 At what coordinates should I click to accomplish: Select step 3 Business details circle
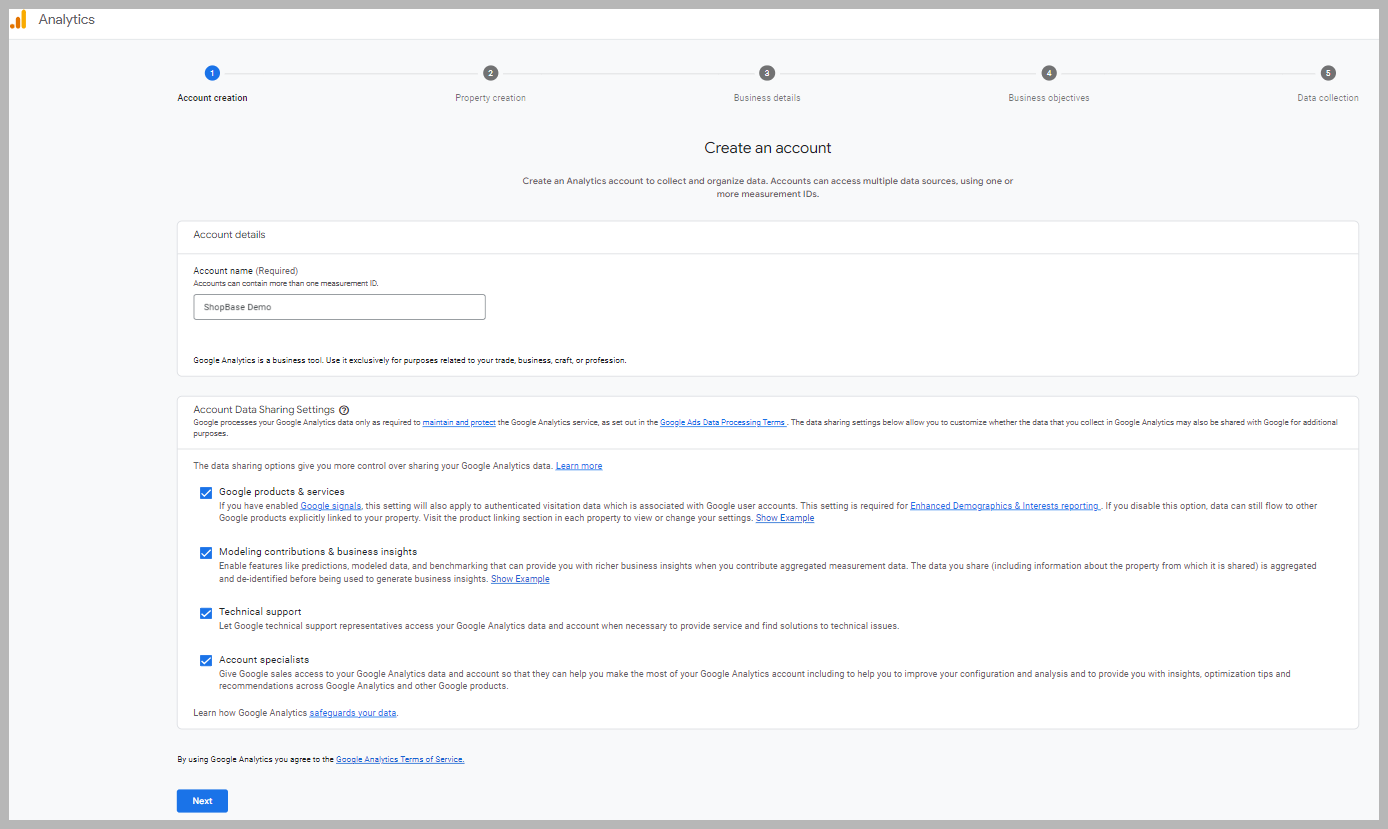766,73
